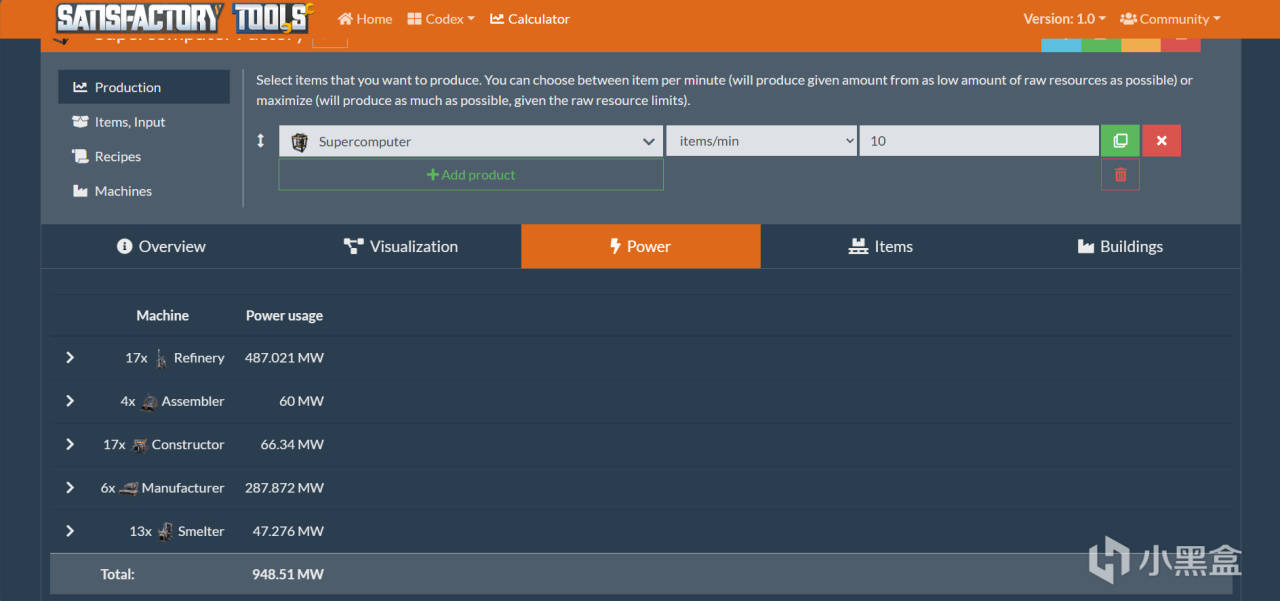Image resolution: width=1280 pixels, height=601 pixels.
Task: Open the Recipes sidebar section
Action: 144,156
